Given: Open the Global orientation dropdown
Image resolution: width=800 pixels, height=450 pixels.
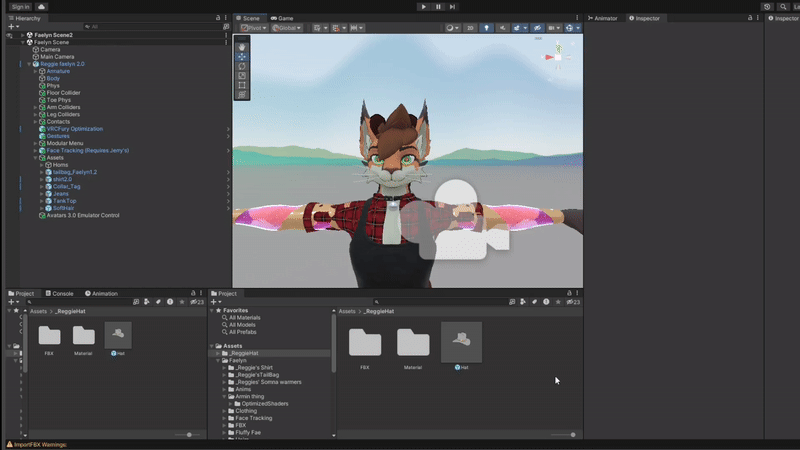Looking at the screenshot, I should pyautogui.click(x=286, y=28).
